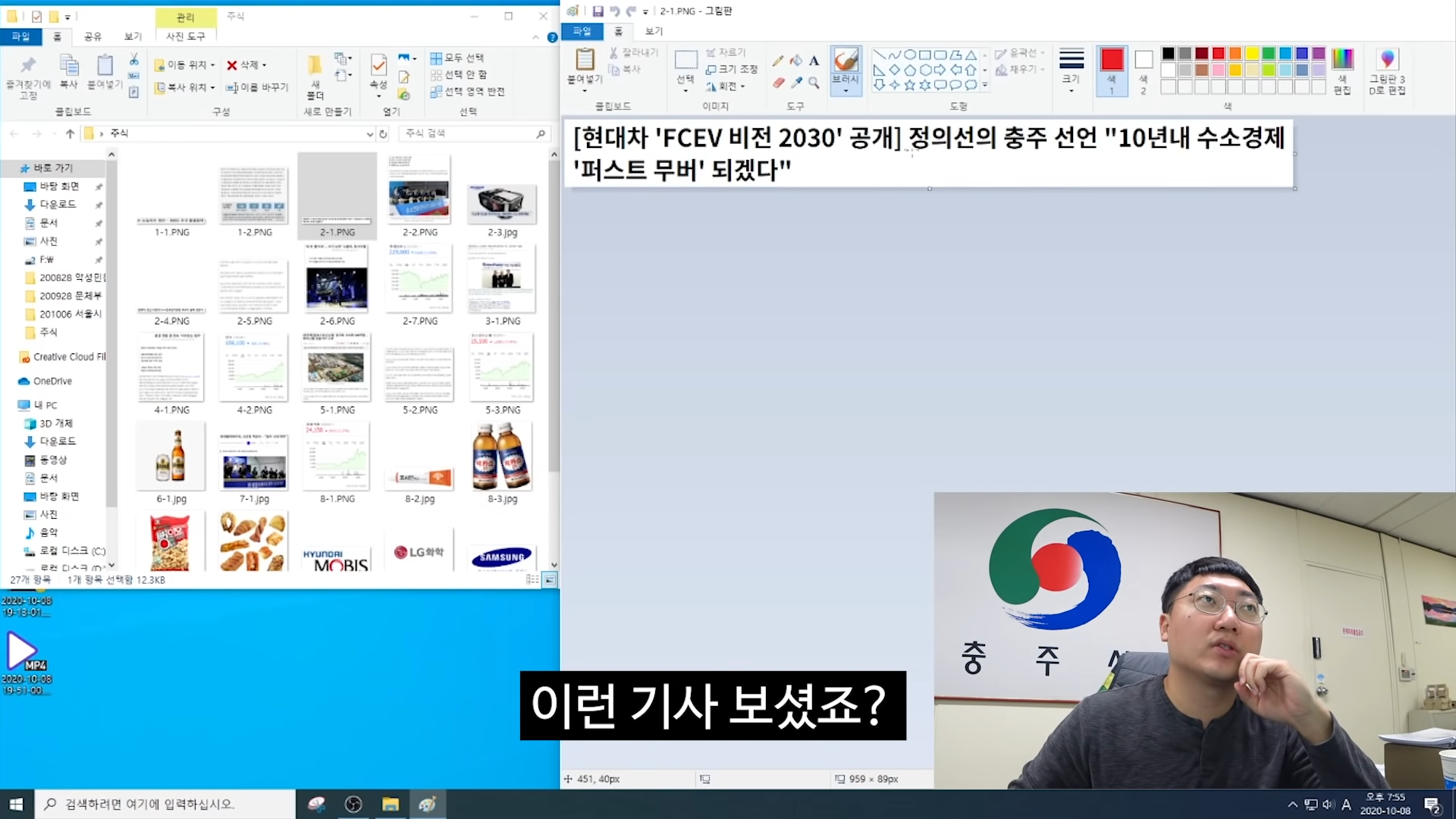Click the Explorer search box

pos(473,133)
